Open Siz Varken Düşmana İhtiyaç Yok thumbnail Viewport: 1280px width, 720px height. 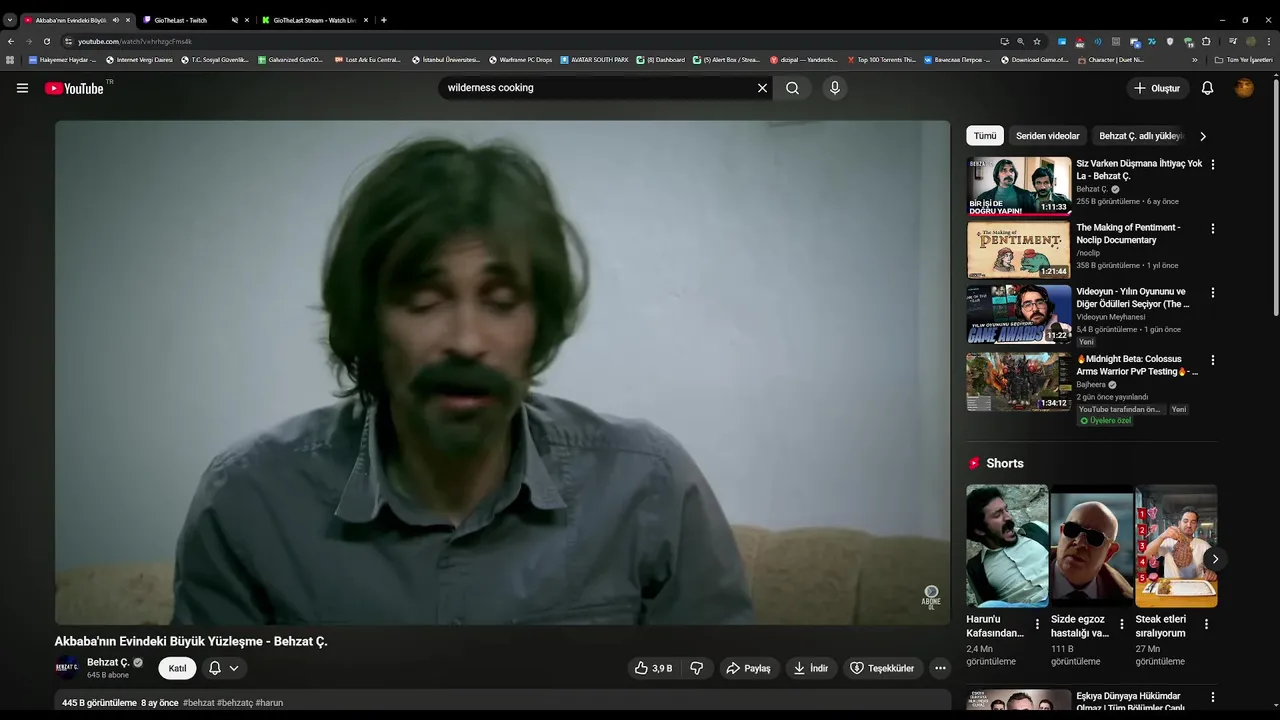pos(1018,185)
